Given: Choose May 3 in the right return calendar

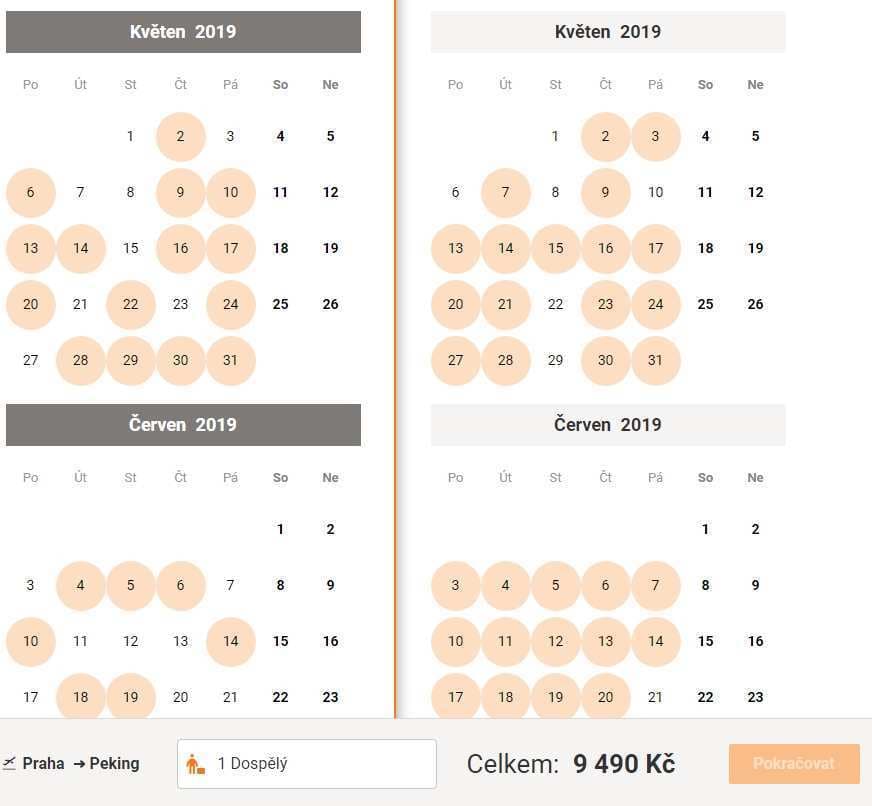Looking at the screenshot, I should coord(656,136).
